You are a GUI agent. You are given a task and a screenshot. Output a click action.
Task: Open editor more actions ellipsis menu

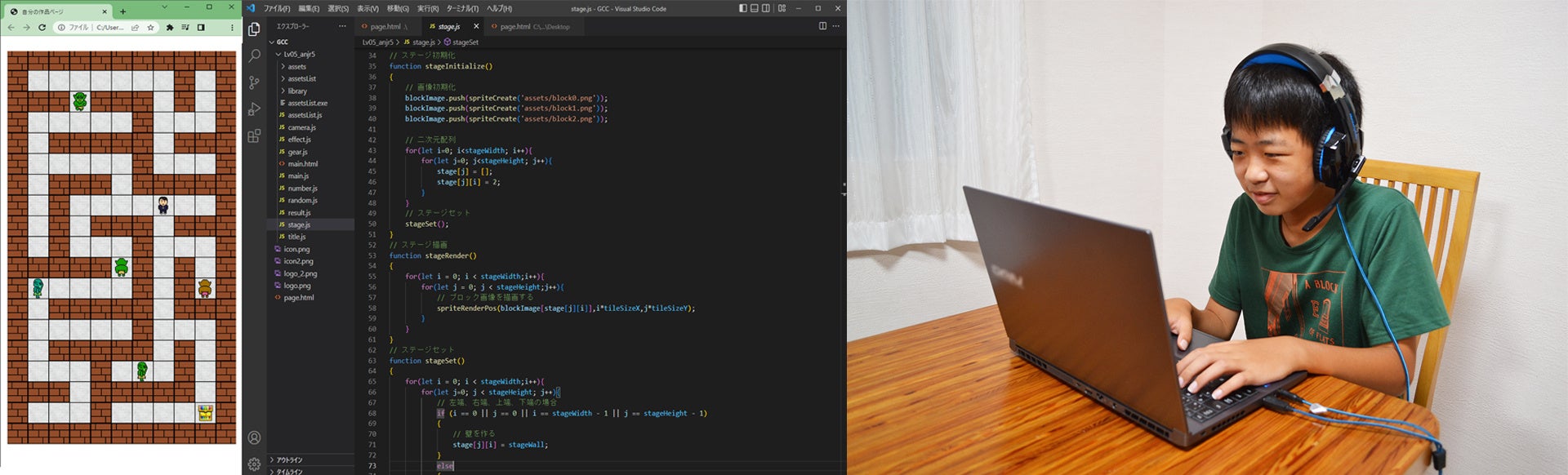835,26
